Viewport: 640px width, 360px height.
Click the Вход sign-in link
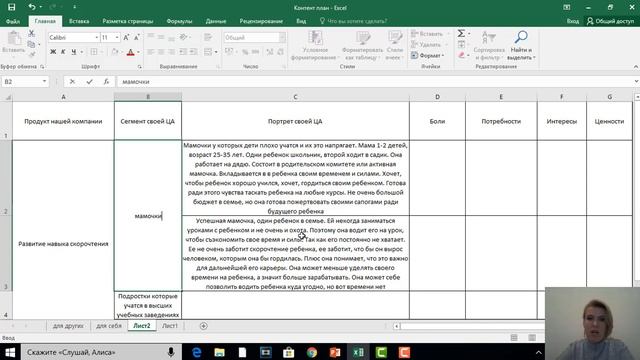[x=573, y=21]
